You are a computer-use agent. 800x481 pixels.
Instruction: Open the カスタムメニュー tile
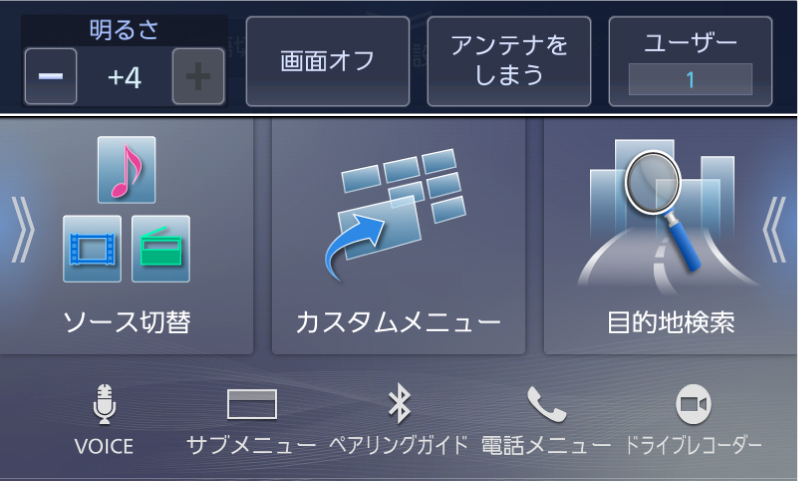tap(398, 236)
